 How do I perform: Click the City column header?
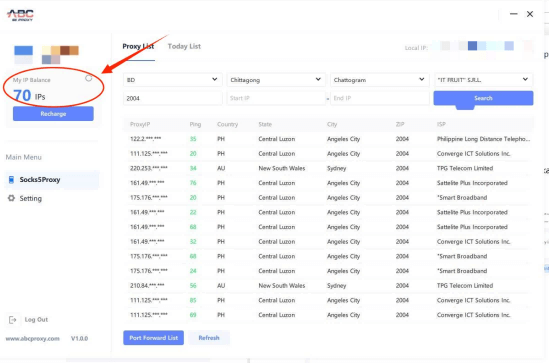pos(332,124)
